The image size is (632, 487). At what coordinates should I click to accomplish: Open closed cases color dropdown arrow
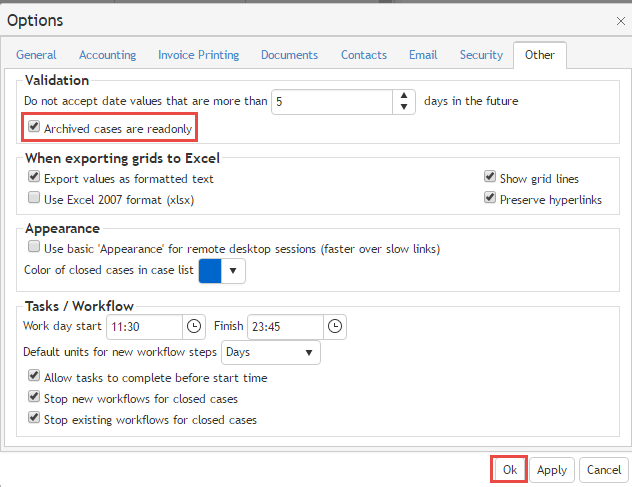(x=233, y=271)
